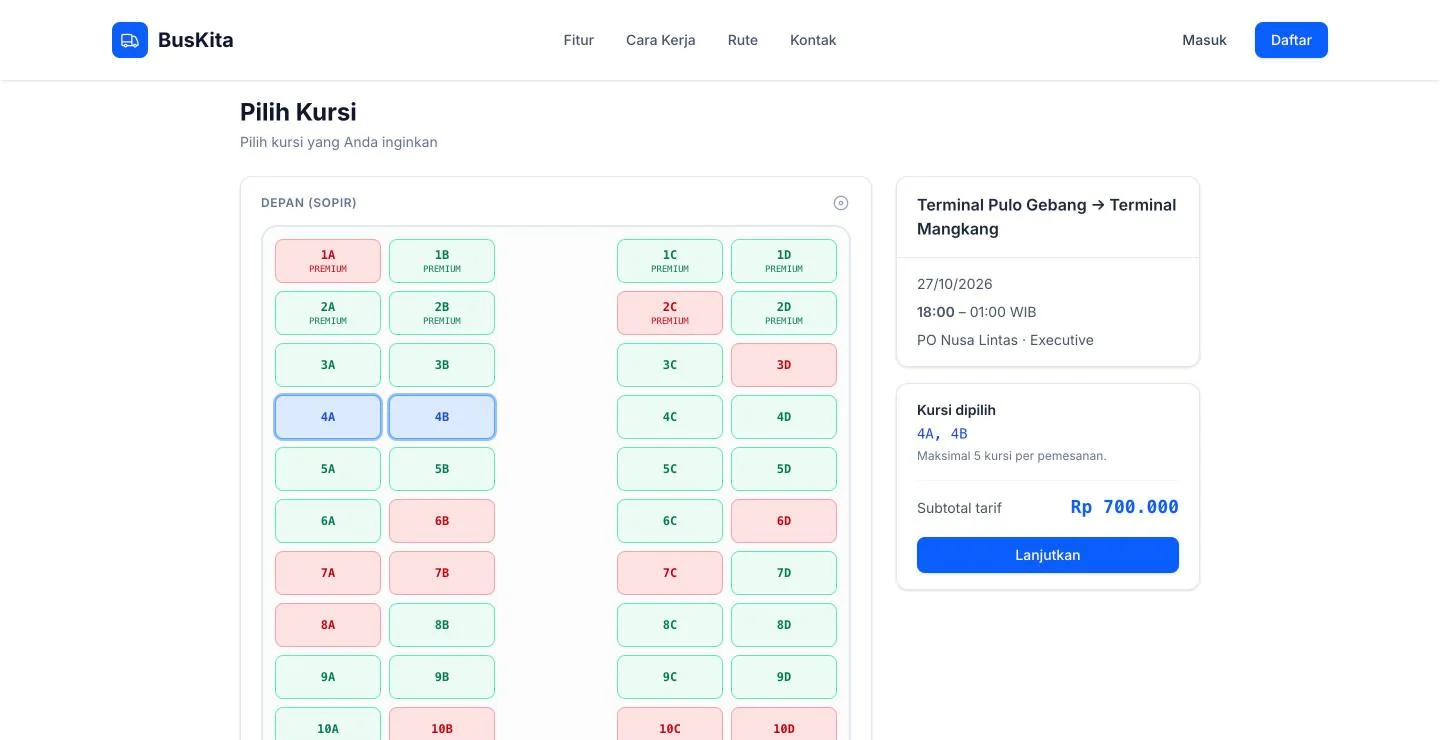Click occupied premium seat 1A

click(x=328, y=261)
